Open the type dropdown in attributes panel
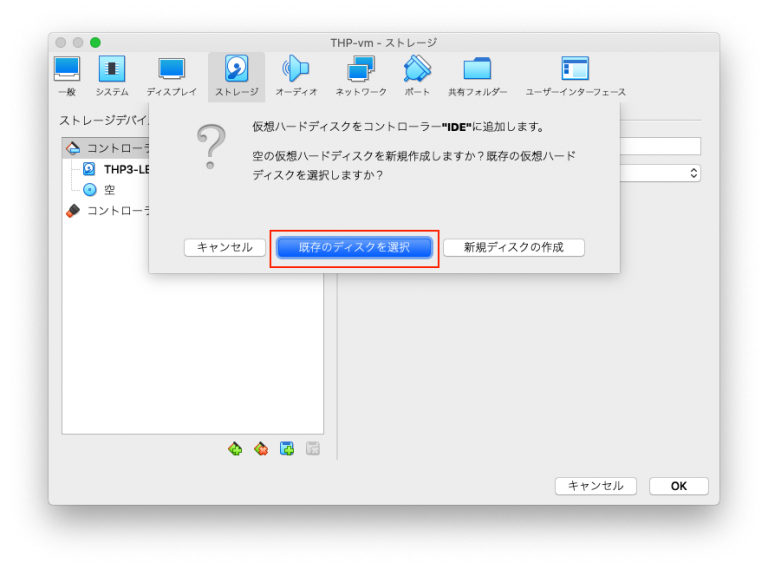Image resolution: width=768 pixels, height=569 pixels. (660, 173)
